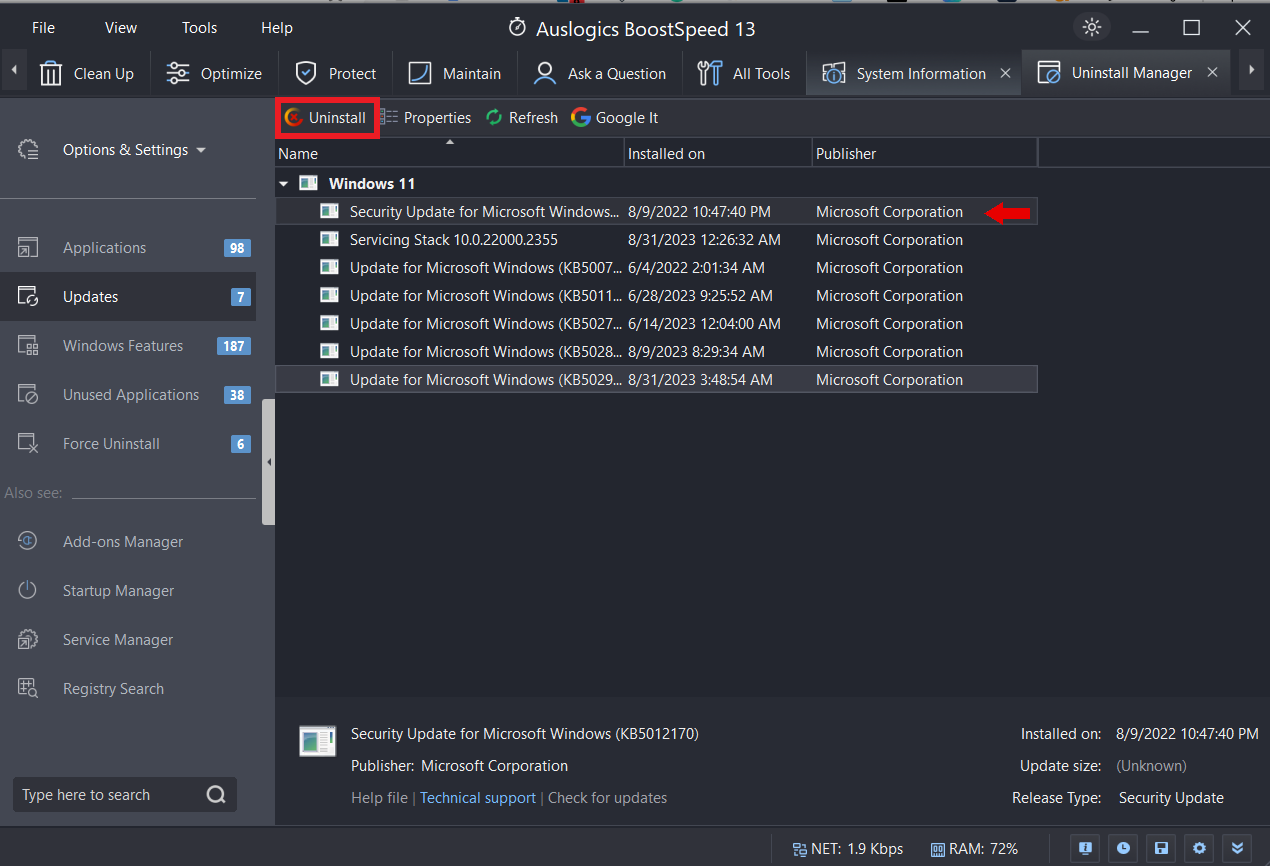Open the settings gear in the status bar
This screenshot has width=1270, height=866.
pyautogui.click(x=1199, y=848)
